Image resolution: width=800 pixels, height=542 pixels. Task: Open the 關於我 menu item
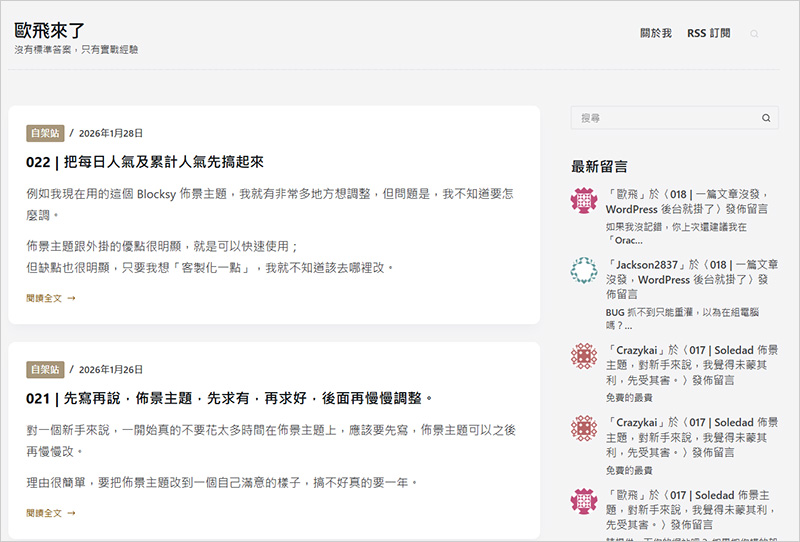[655, 34]
